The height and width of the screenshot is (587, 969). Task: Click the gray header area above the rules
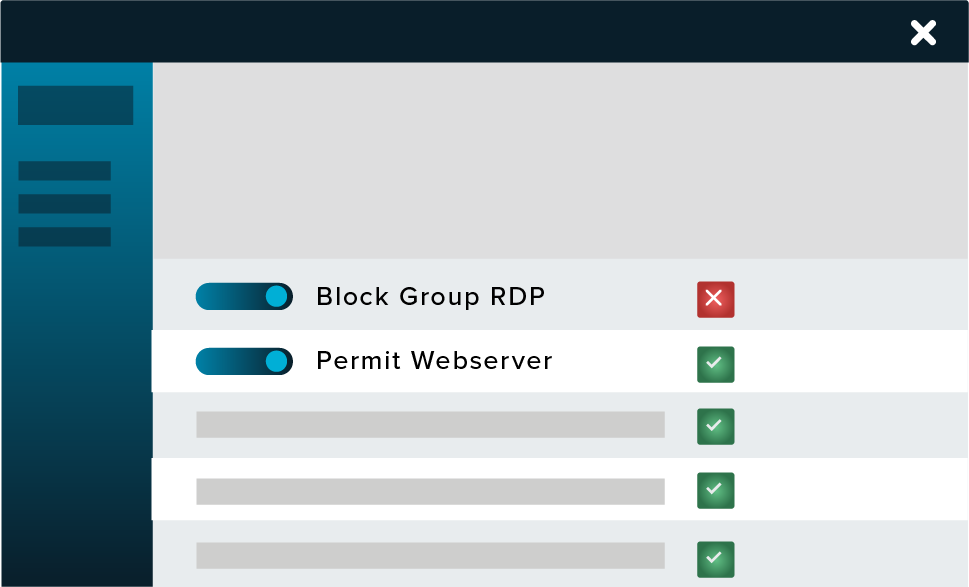[560, 158]
